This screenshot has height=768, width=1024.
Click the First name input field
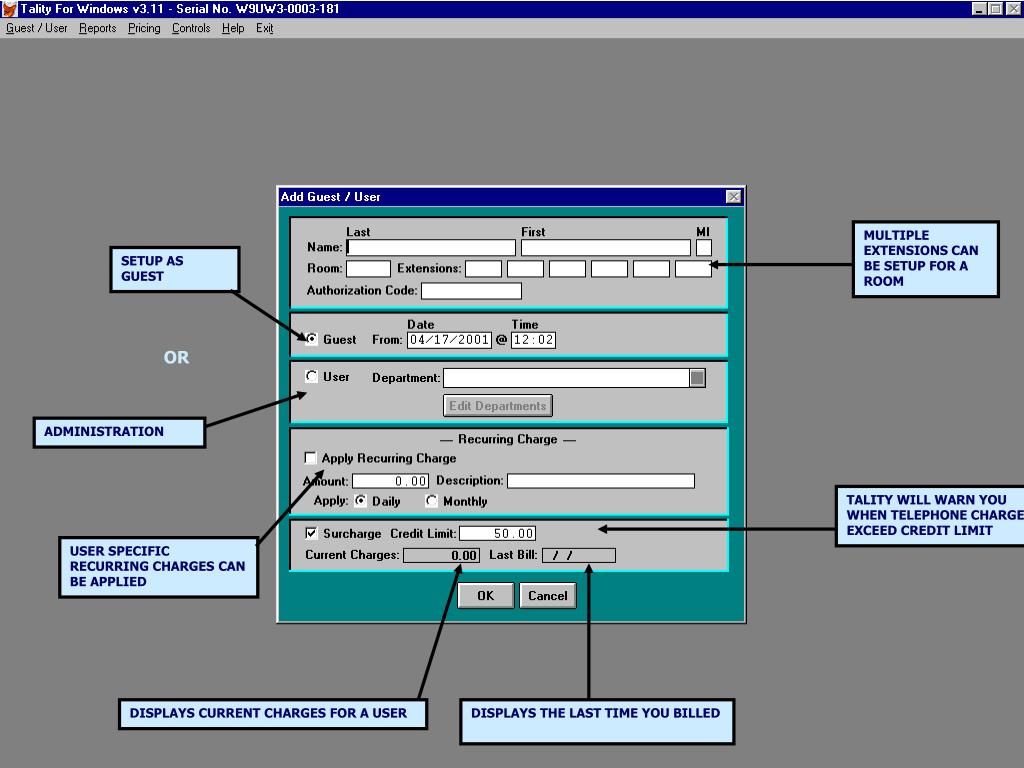tap(605, 248)
